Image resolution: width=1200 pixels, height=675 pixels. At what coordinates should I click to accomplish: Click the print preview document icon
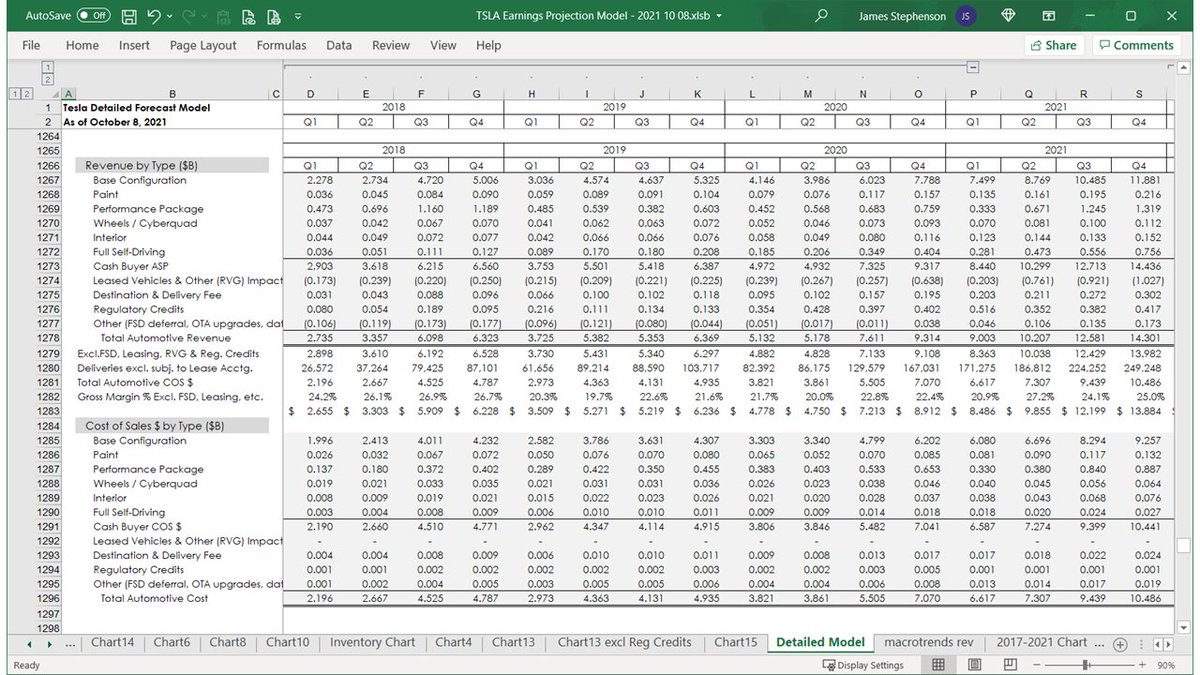249,16
